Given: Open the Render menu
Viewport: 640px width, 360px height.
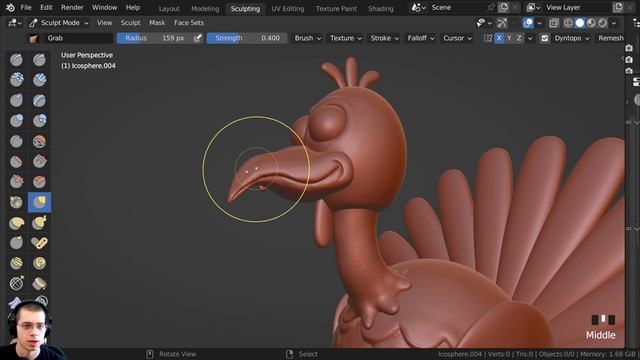Looking at the screenshot, I should tap(72, 8).
